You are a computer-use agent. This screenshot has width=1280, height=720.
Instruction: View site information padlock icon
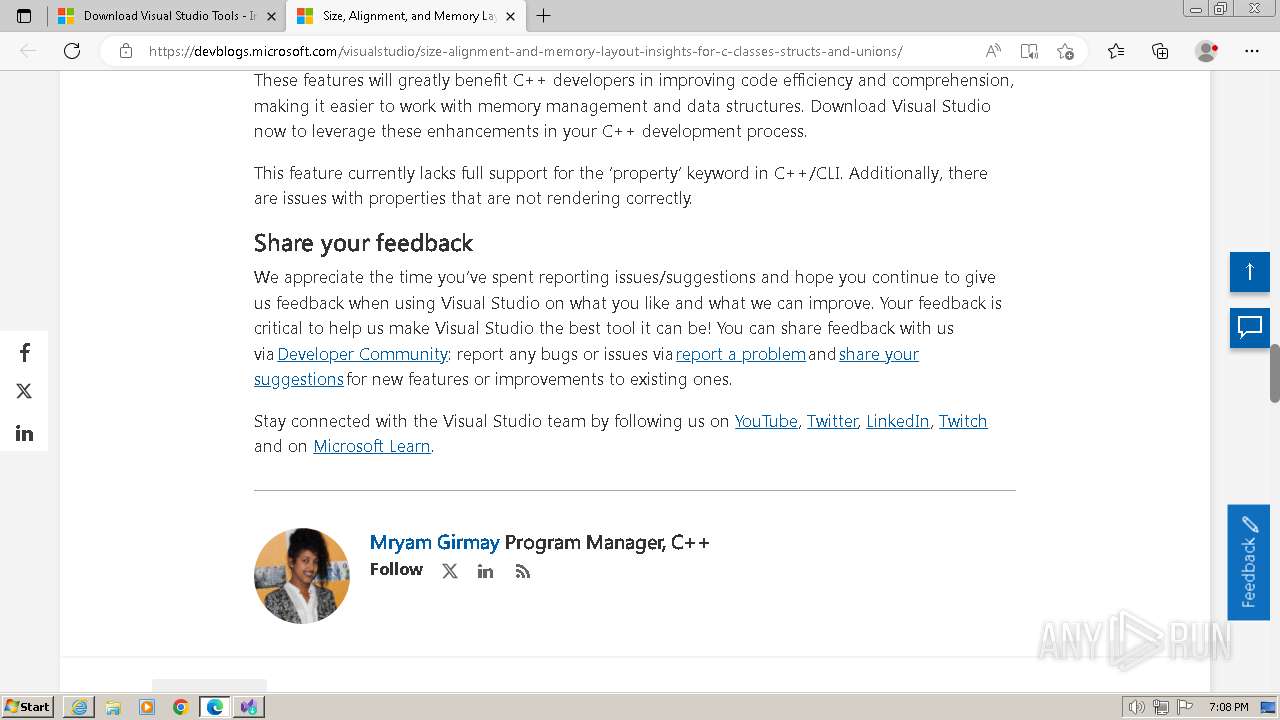pyautogui.click(x=126, y=51)
